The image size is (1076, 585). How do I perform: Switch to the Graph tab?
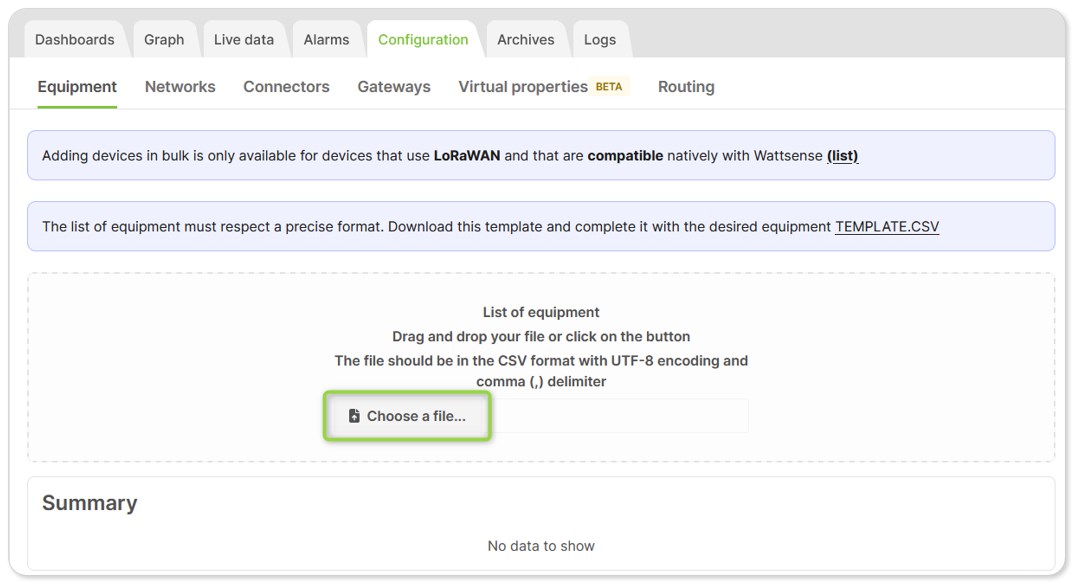coord(164,40)
